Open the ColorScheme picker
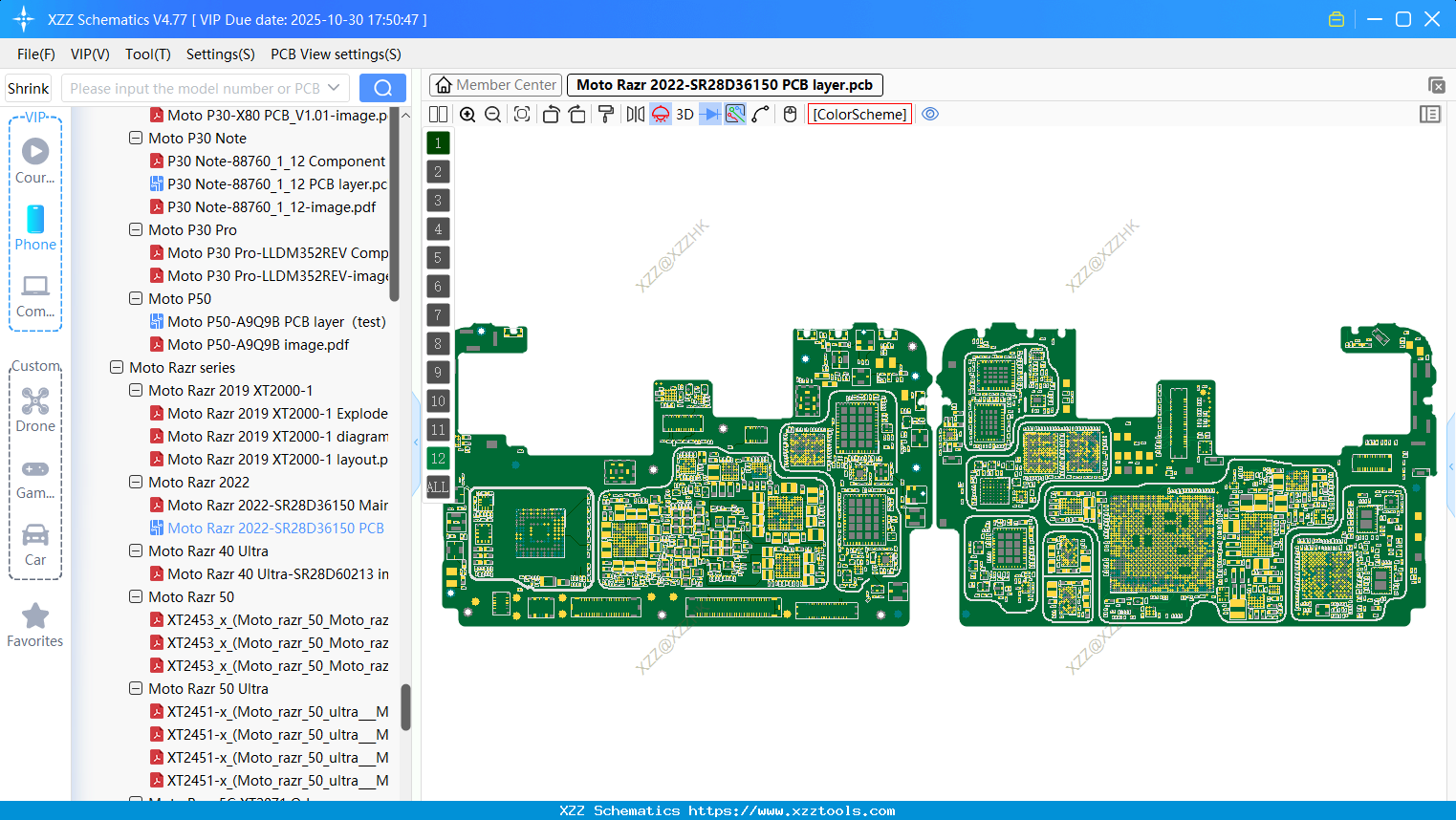This screenshot has height=820, width=1456. tap(859, 114)
